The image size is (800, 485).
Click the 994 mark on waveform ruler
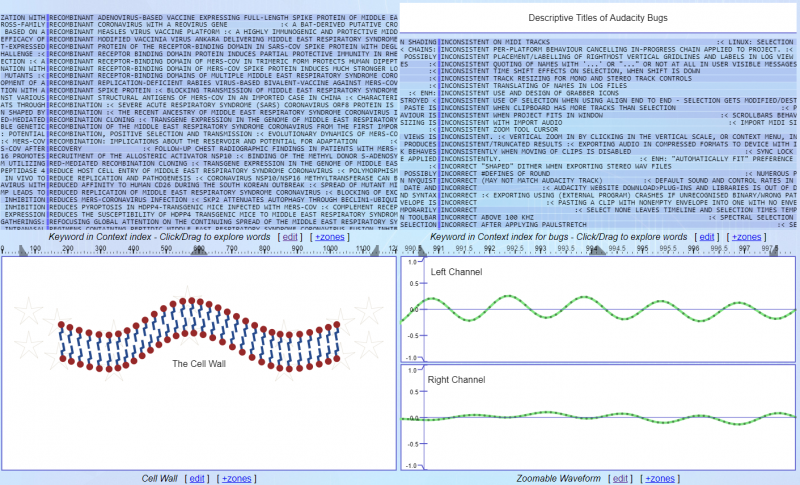pyautogui.click(x=594, y=249)
